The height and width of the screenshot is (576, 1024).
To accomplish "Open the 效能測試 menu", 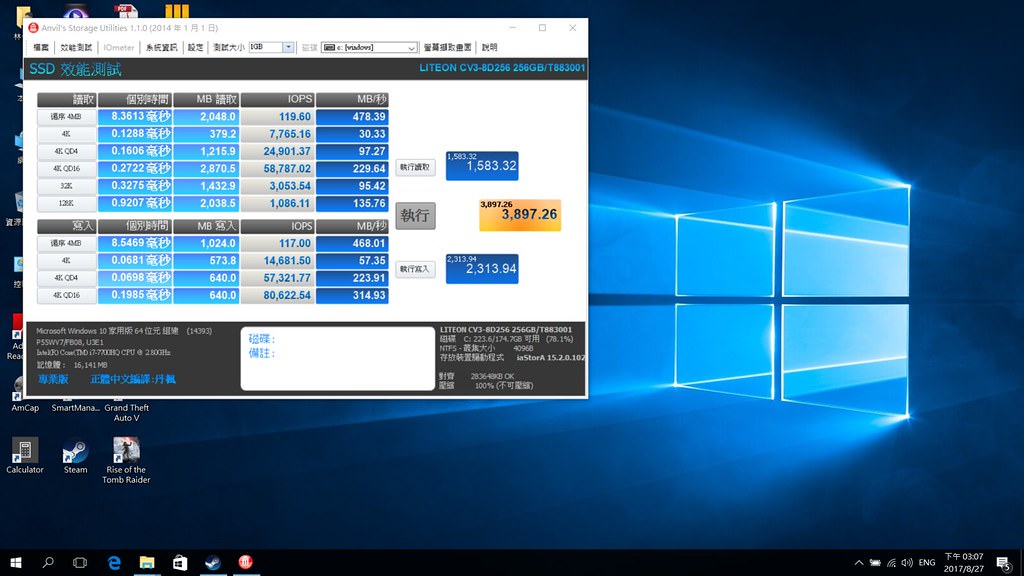I will (76, 48).
